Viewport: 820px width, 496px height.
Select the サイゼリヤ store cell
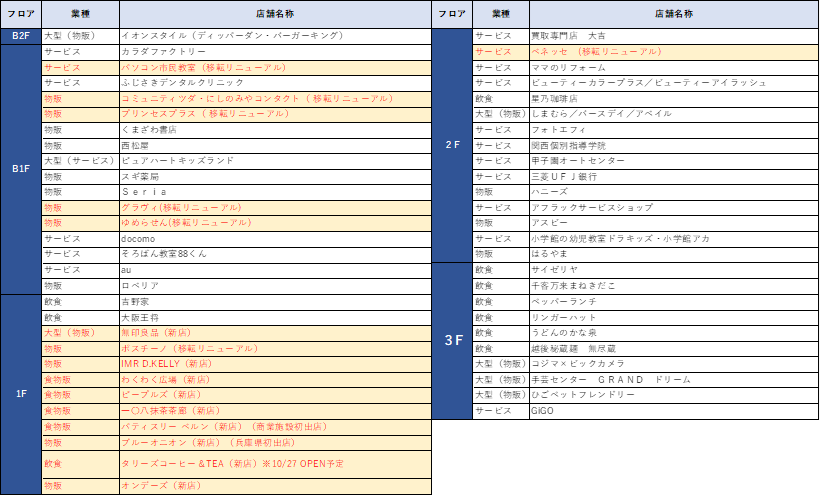pos(674,270)
